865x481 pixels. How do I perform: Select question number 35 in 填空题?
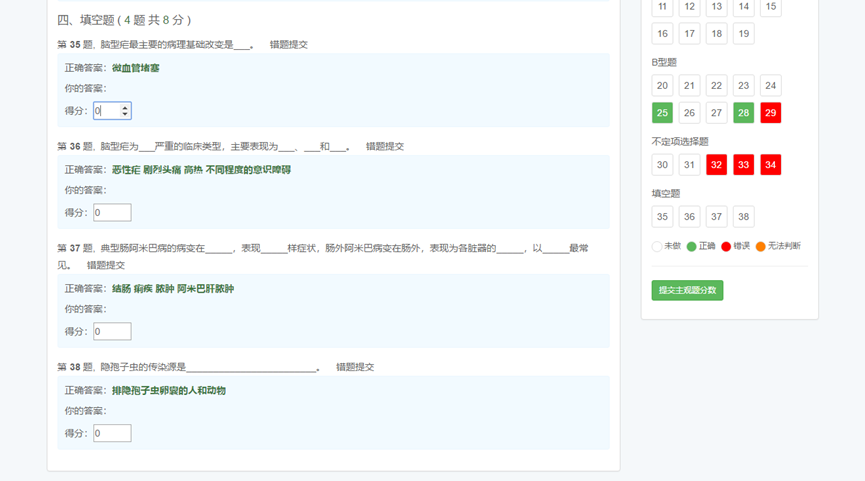click(x=662, y=217)
